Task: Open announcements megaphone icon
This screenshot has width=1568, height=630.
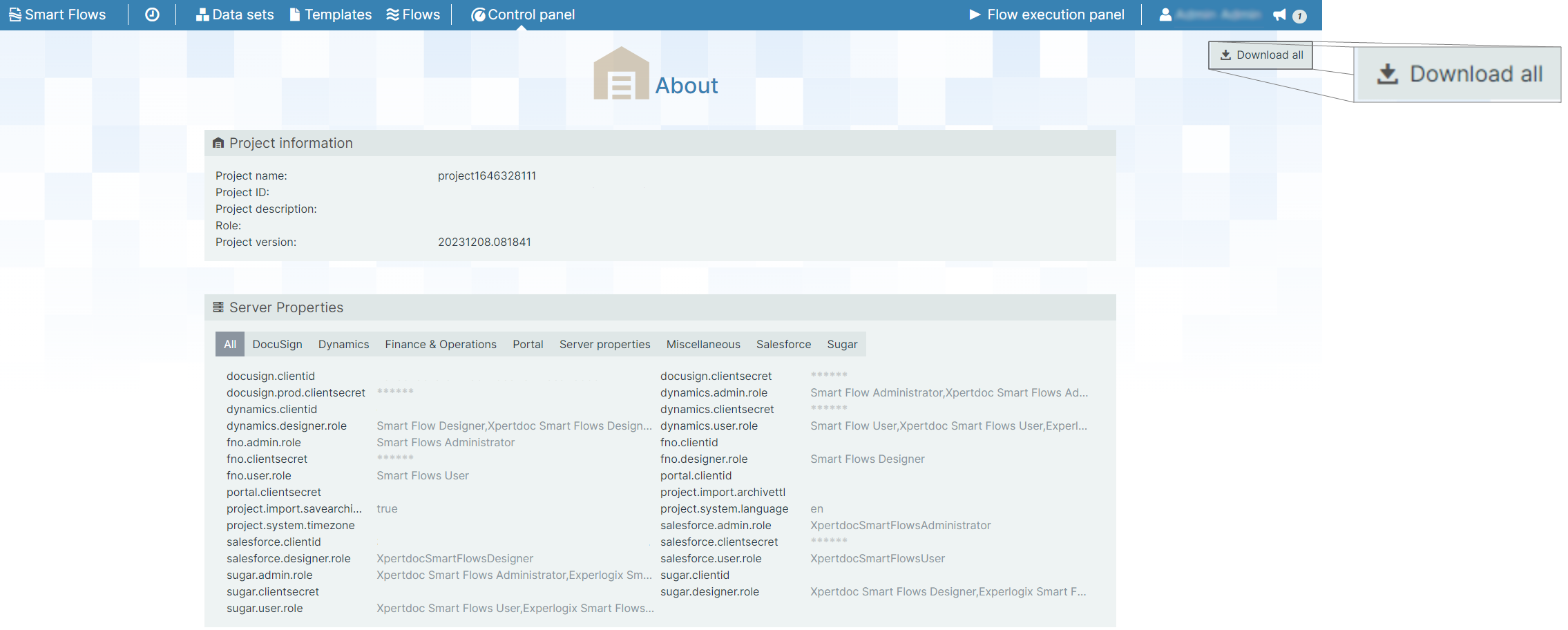Action: pyautogui.click(x=1280, y=15)
